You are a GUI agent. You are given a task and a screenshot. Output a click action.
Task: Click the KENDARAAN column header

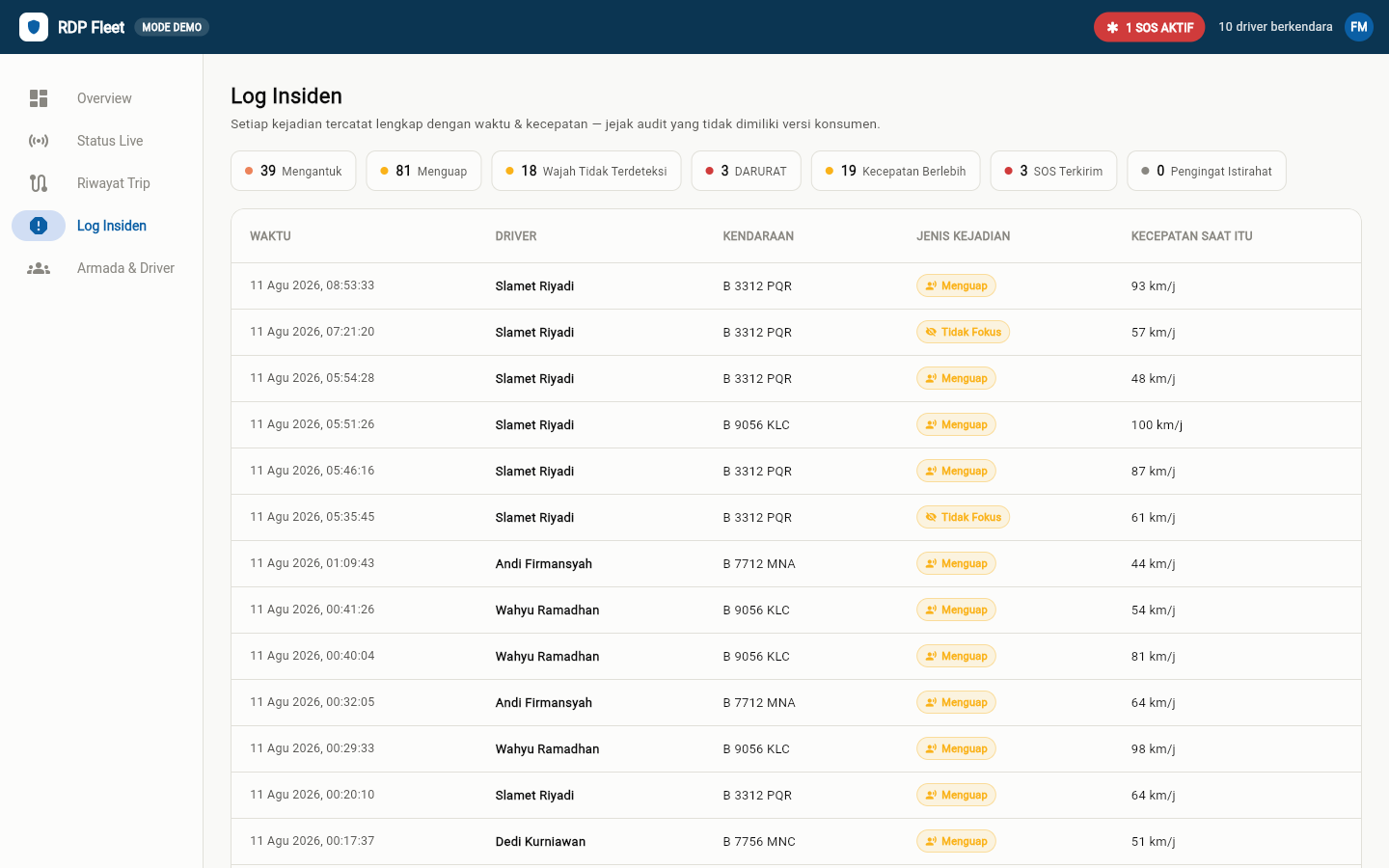[x=758, y=236]
